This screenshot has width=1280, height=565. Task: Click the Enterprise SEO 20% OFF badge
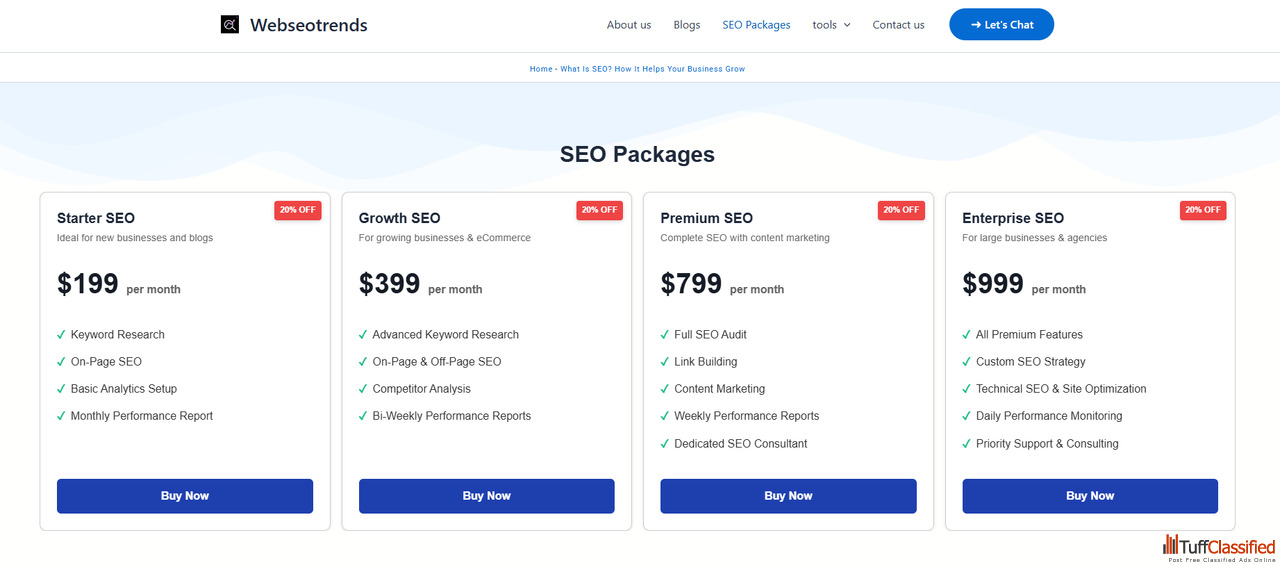click(1203, 210)
